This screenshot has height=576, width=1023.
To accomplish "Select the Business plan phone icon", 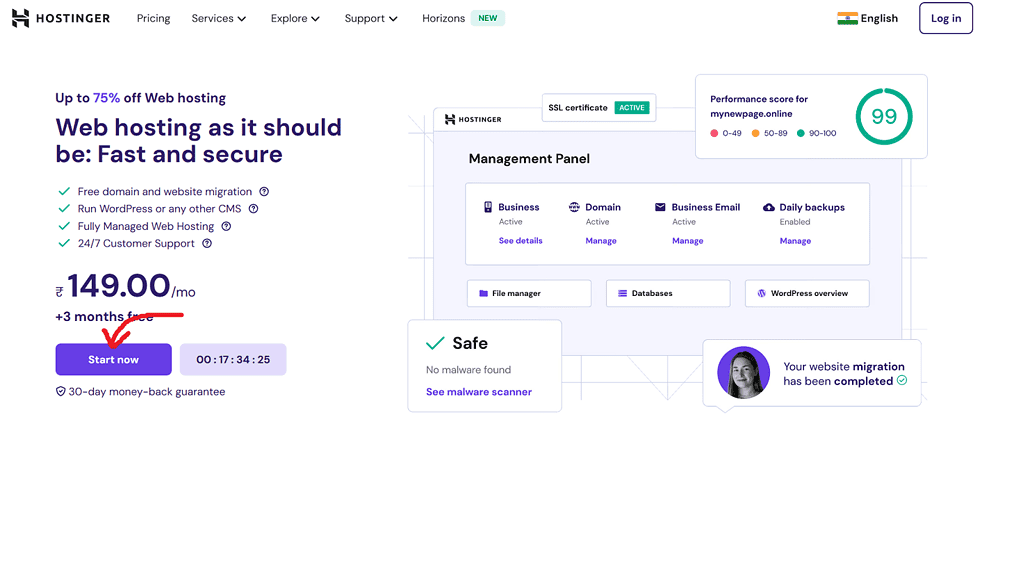I will click(x=489, y=207).
